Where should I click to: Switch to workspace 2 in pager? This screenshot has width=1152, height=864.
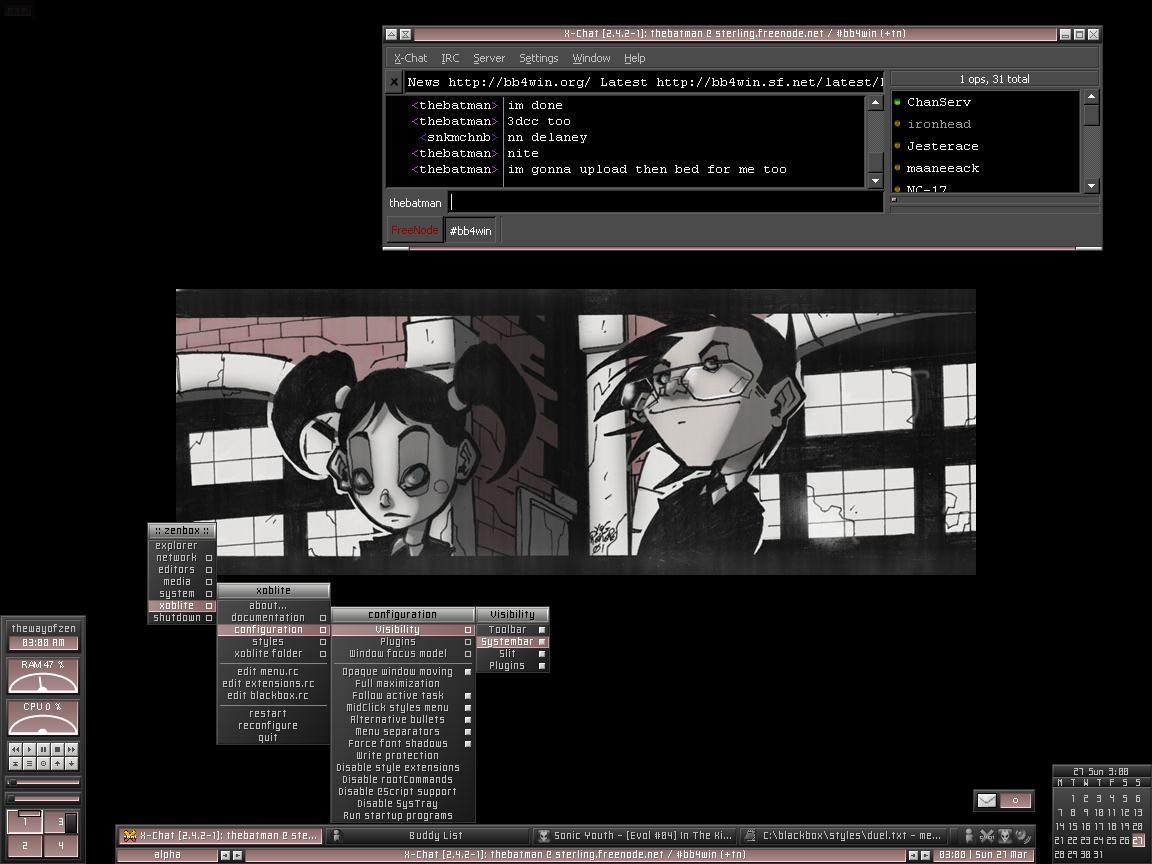(x=24, y=846)
